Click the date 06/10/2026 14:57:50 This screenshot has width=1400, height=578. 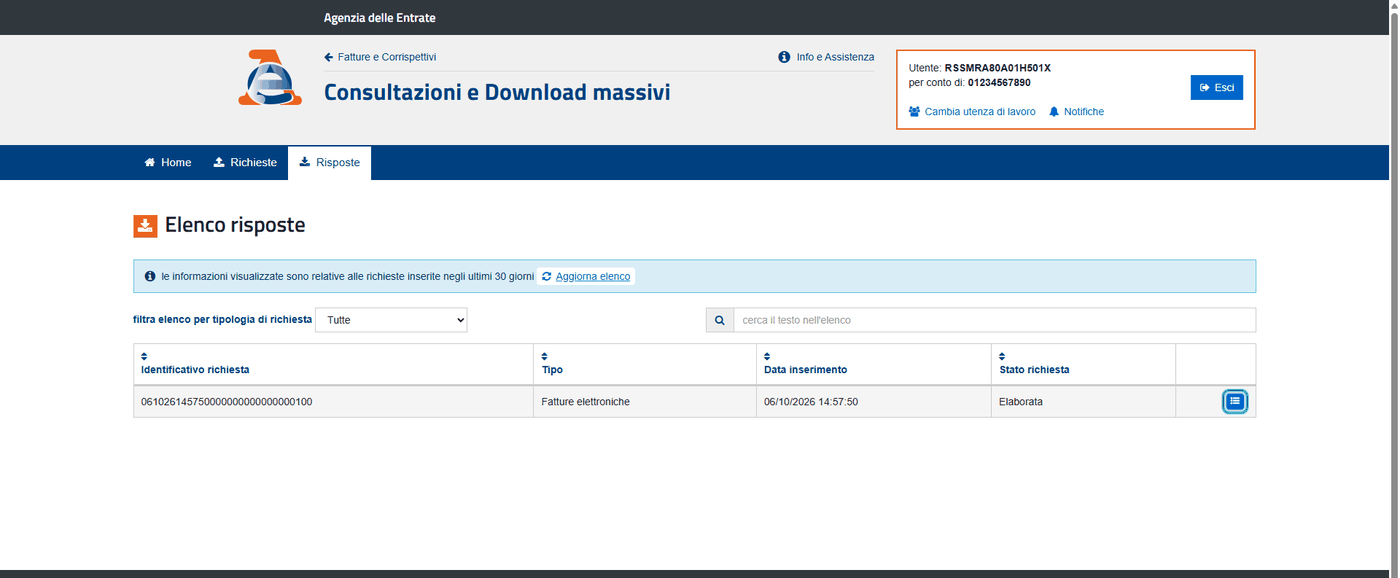click(x=811, y=402)
